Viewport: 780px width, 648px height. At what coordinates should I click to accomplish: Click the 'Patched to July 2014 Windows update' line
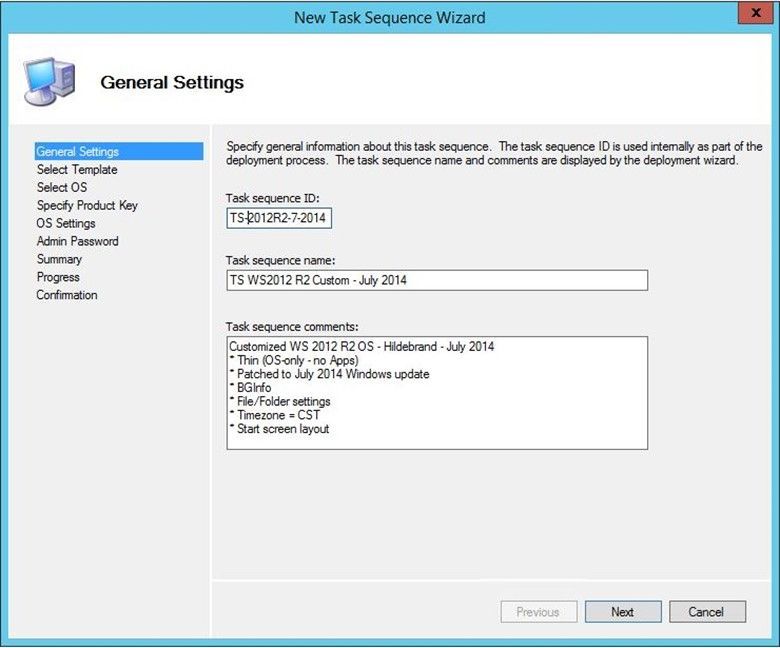coord(329,374)
